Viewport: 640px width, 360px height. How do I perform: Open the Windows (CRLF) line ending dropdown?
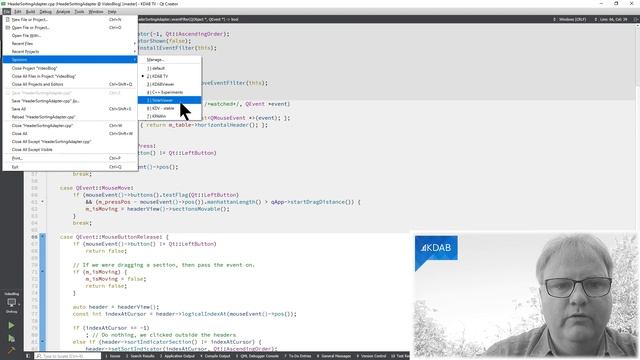click(570, 19)
